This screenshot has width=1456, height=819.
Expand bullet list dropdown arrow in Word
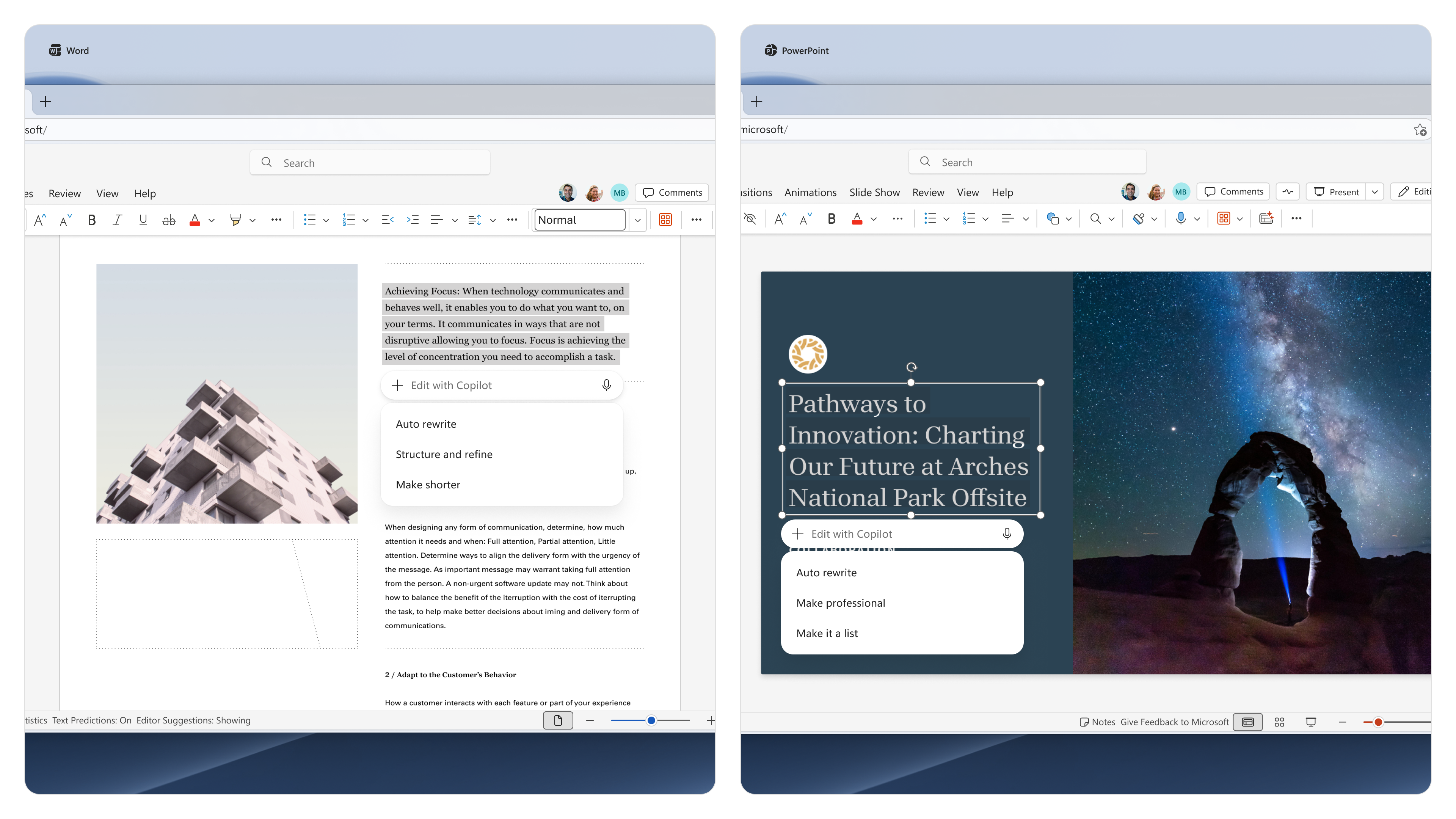click(326, 220)
